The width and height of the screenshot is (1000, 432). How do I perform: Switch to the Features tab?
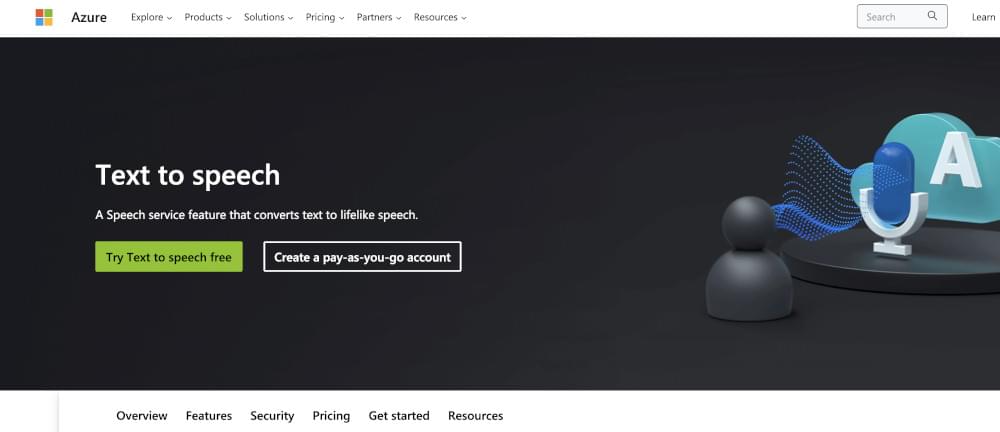[209, 415]
